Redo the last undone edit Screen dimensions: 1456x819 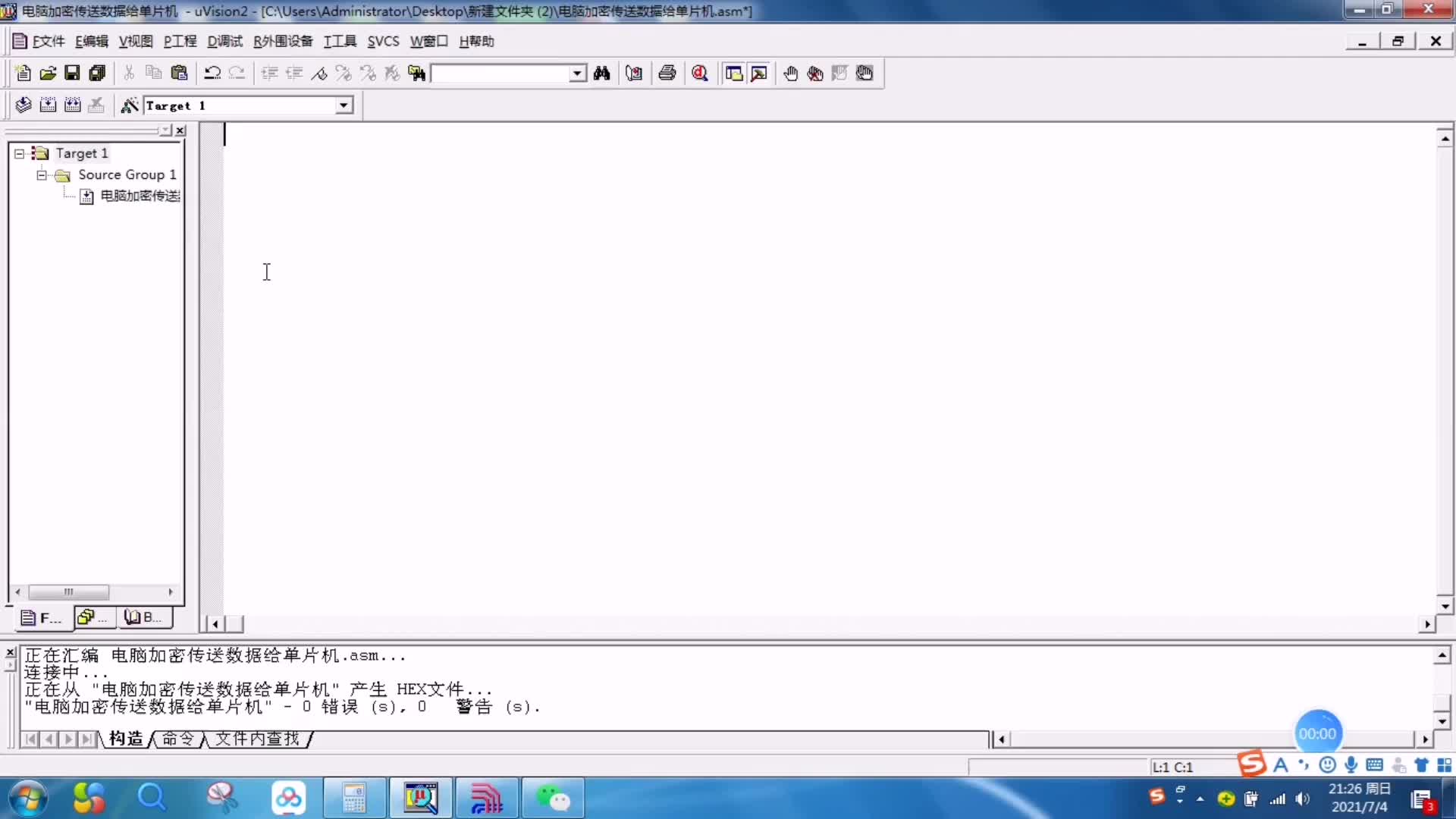(237, 73)
